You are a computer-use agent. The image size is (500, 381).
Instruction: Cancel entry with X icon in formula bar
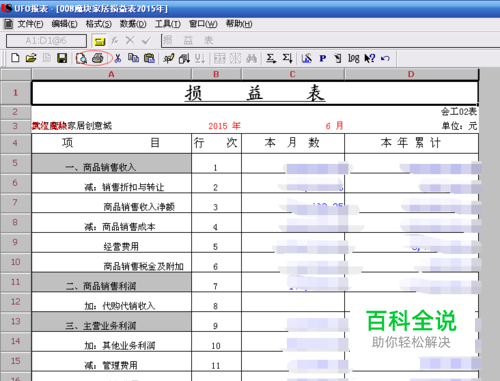point(130,41)
